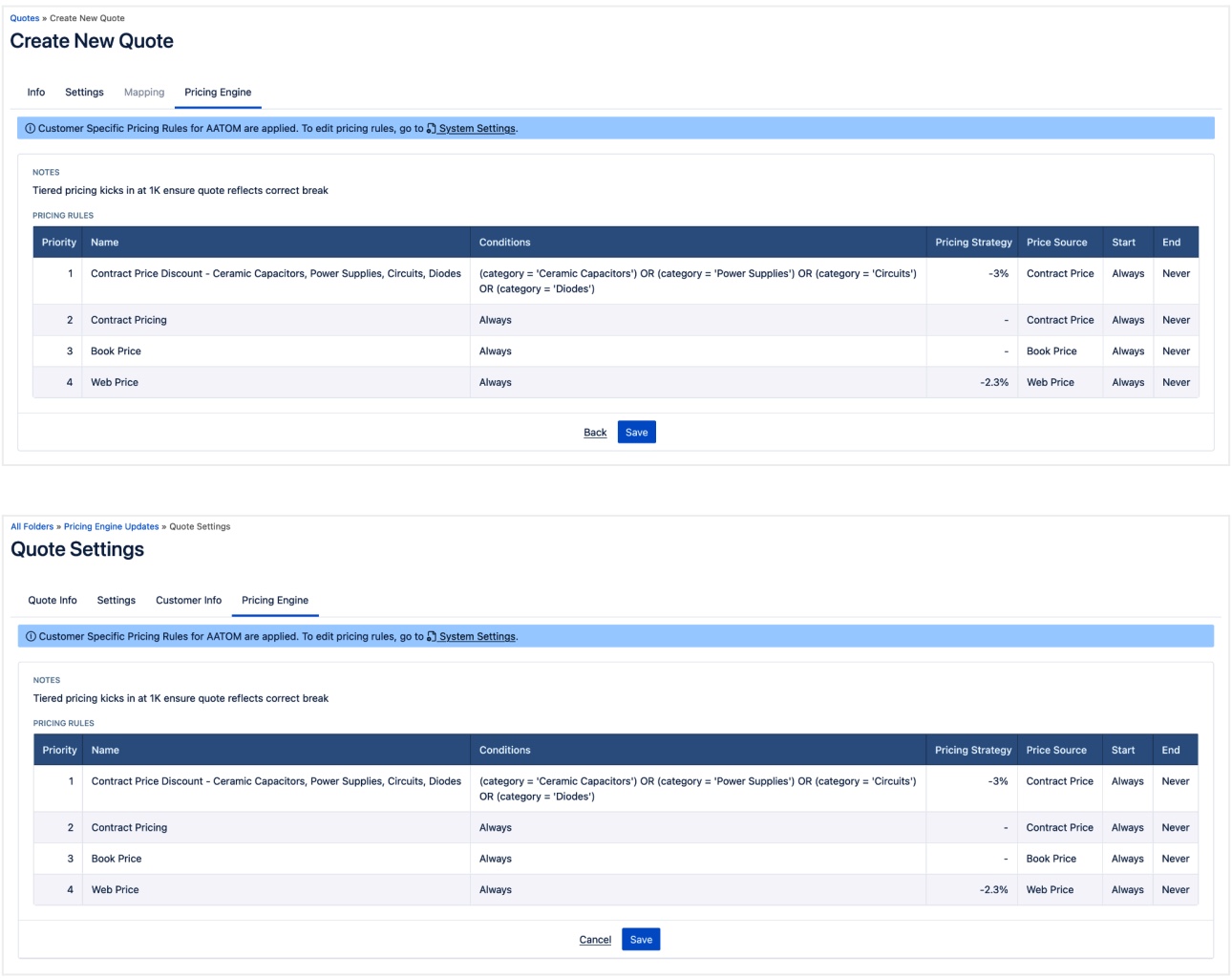Click System Settings link icon in Quote Settings banner
Screen dimensions: 1232x978
(x=432, y=637)
